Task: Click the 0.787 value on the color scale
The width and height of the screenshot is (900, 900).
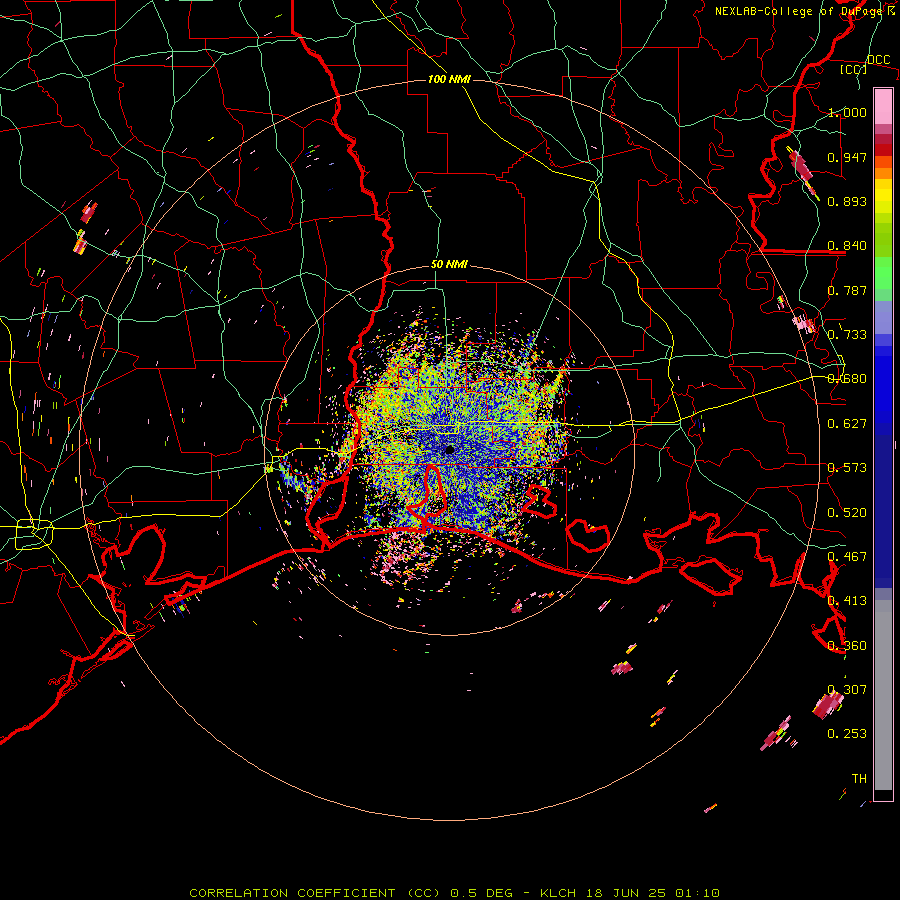Action: tap(847, 290)
